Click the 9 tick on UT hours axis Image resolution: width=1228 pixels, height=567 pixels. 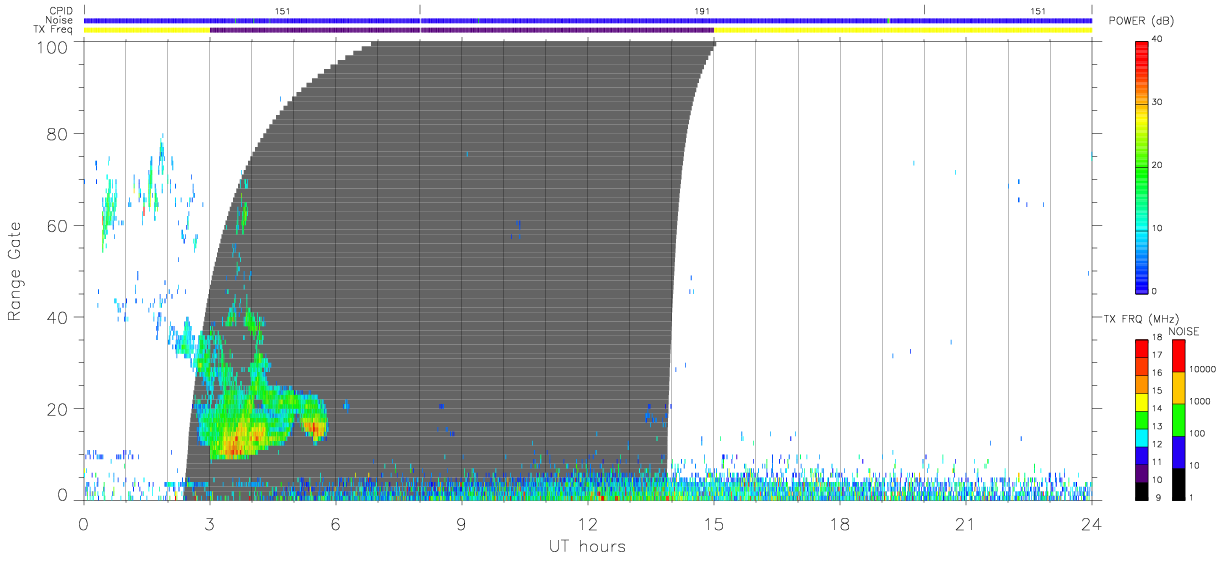click(461, 524)
